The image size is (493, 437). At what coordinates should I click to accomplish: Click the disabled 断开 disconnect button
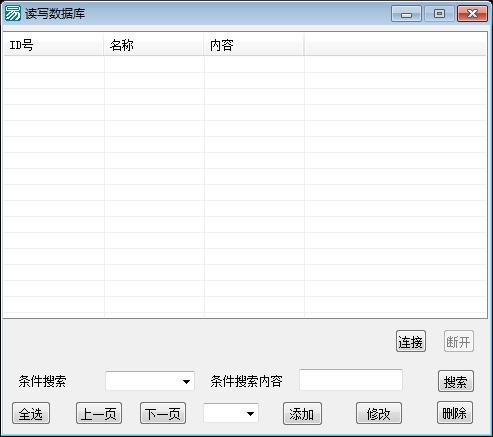point(458,341)
